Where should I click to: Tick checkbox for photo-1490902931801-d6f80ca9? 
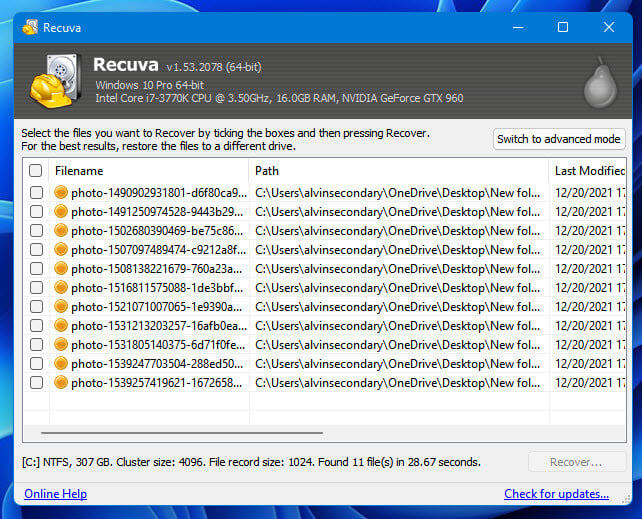point(36,192)
